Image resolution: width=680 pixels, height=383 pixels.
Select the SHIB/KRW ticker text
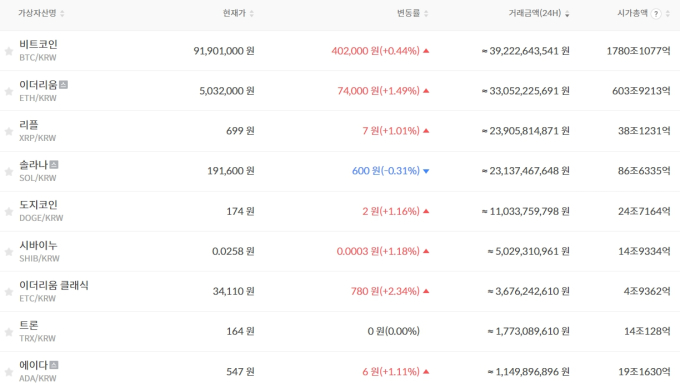tap(39, 259)
